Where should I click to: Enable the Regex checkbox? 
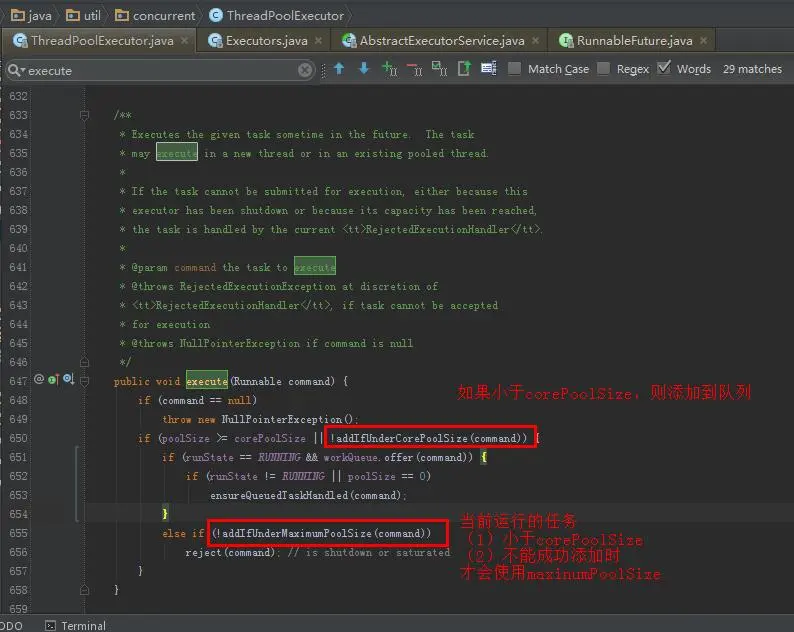pos(603,68)
